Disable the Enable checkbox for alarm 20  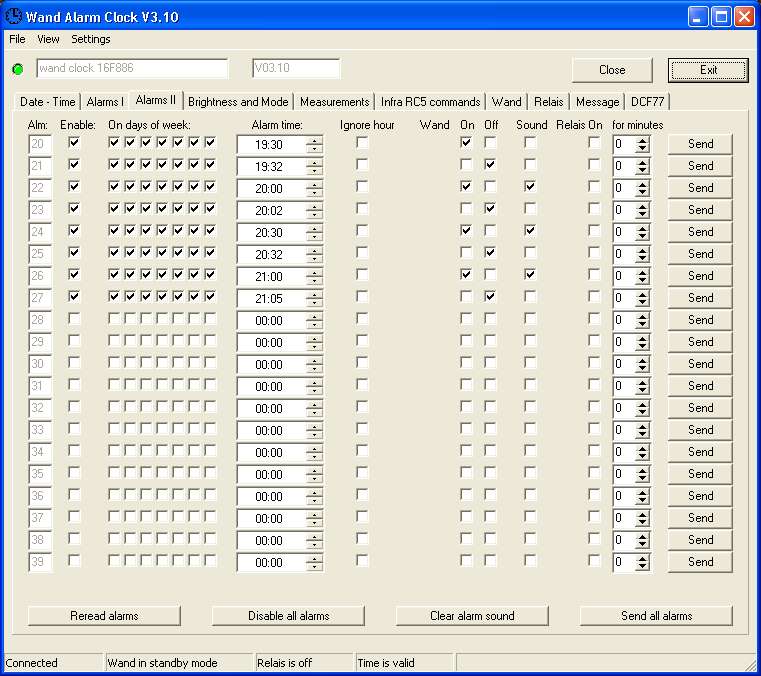coord(74,142)
